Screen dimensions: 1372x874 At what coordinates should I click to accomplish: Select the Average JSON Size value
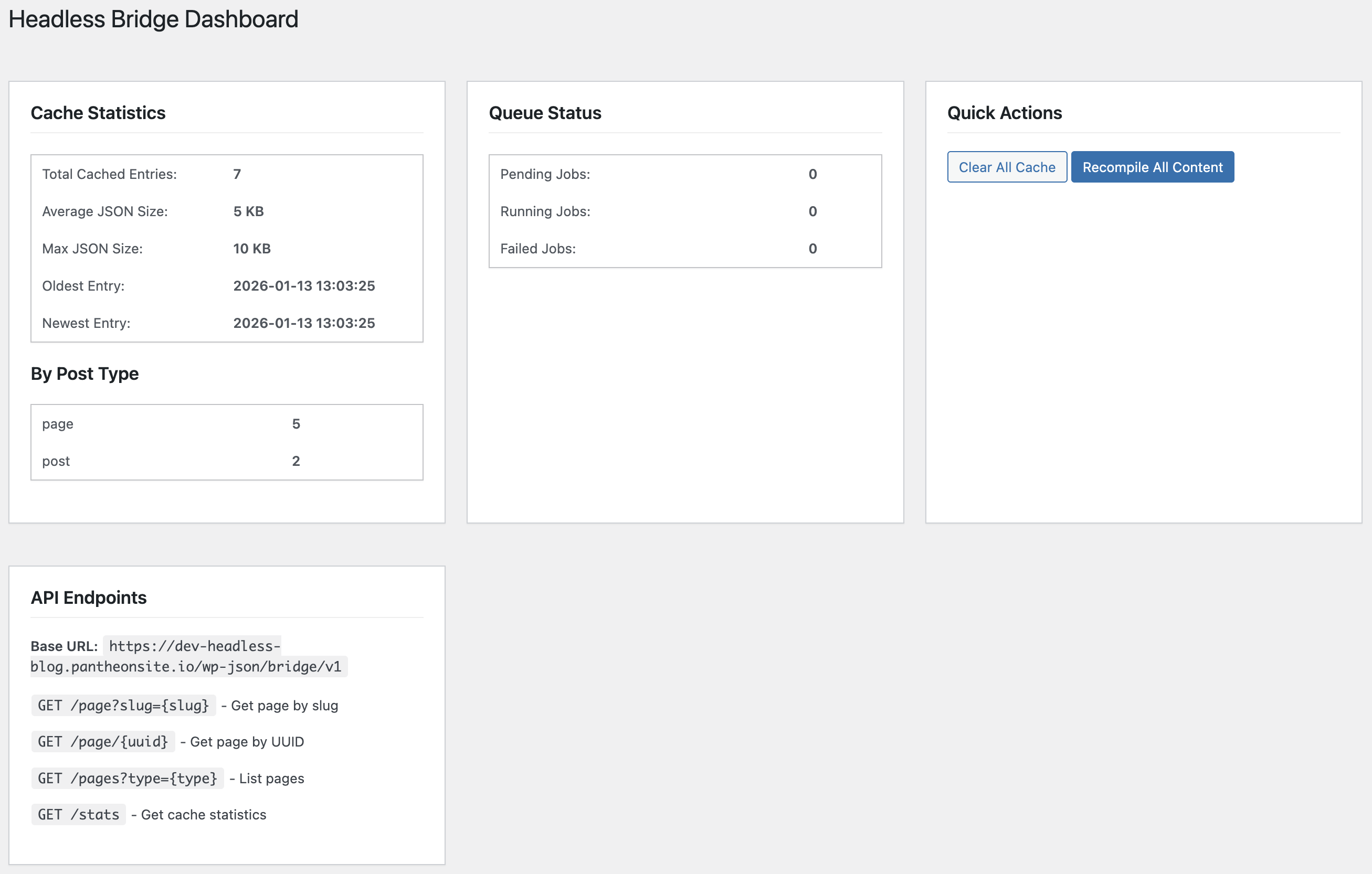[x=248, y=211]
